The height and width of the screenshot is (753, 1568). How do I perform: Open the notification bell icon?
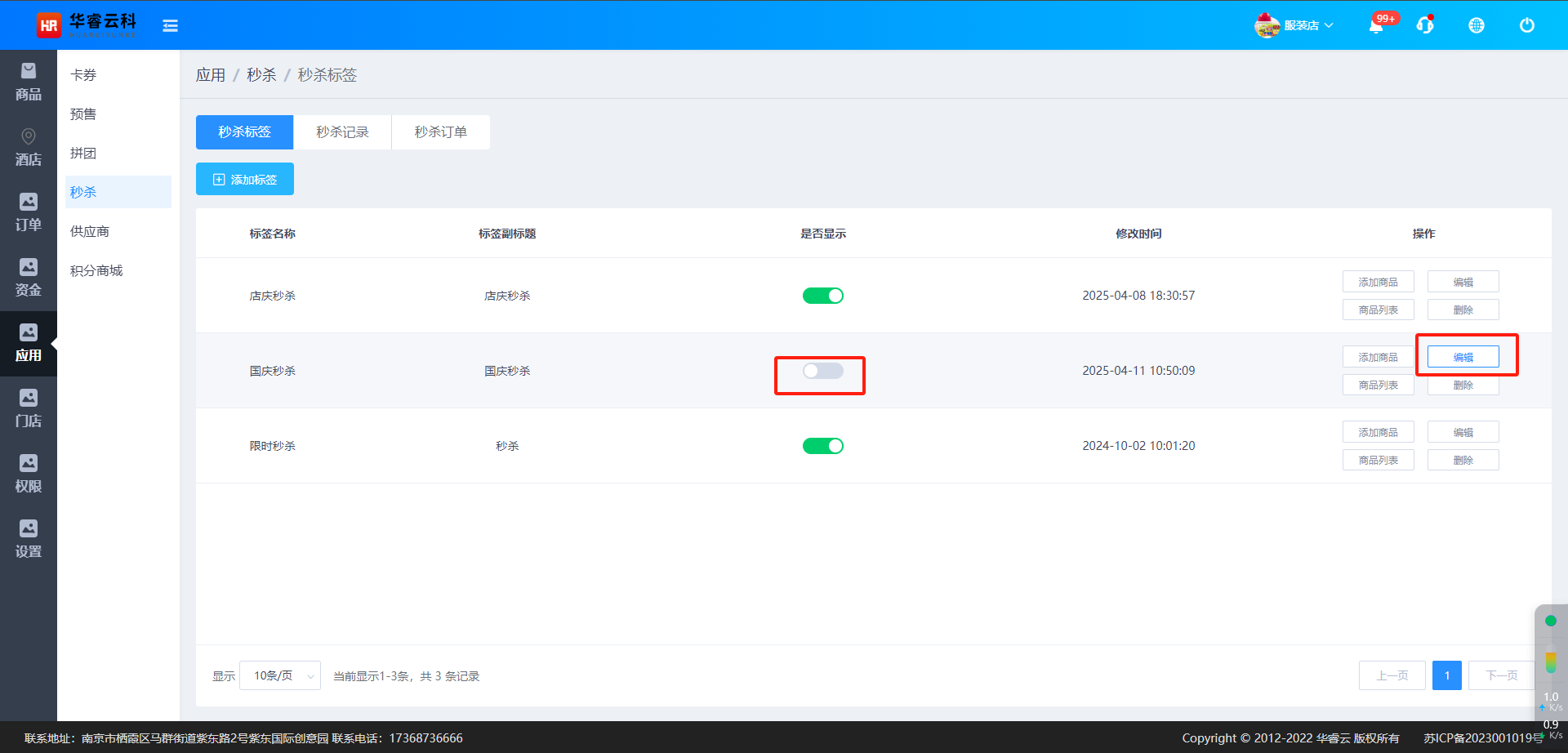click(1376, 26)
